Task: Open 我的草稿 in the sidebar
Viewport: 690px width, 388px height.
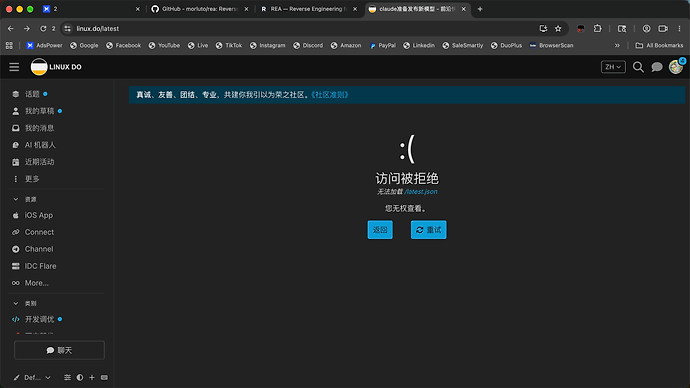Action: (x=40, y=111)
